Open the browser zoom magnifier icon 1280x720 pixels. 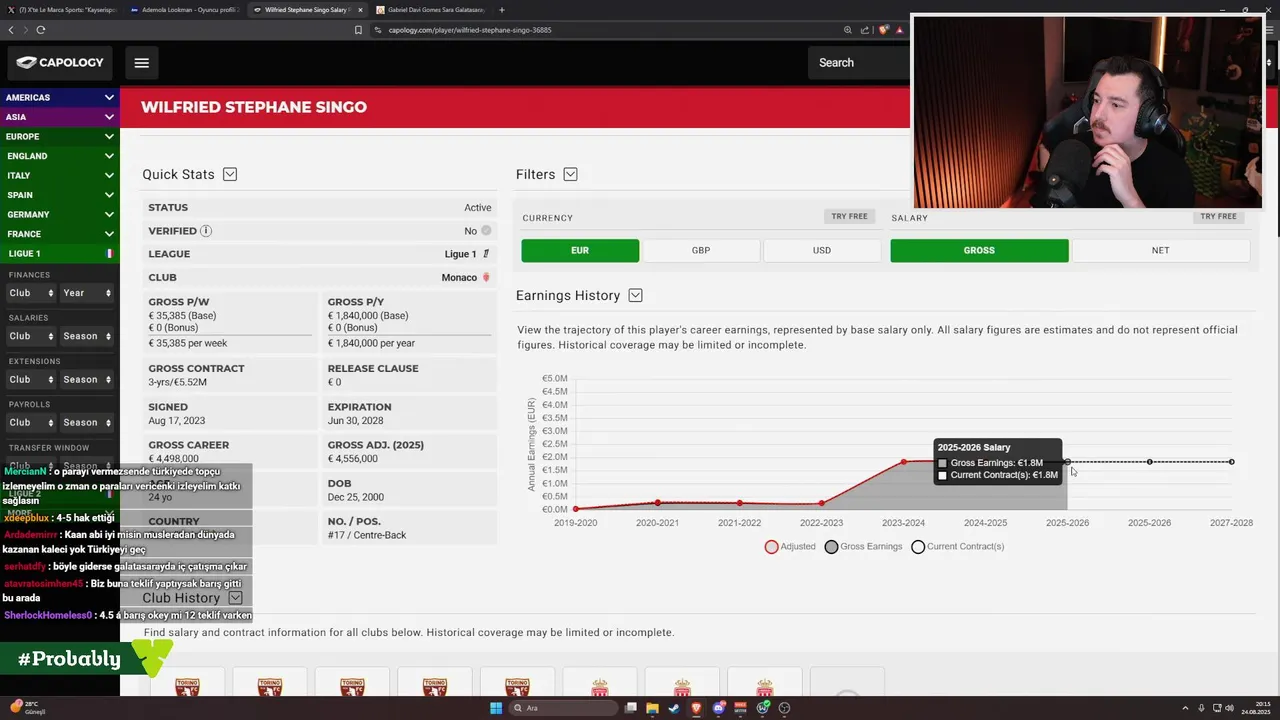click(x=848, y=30)
